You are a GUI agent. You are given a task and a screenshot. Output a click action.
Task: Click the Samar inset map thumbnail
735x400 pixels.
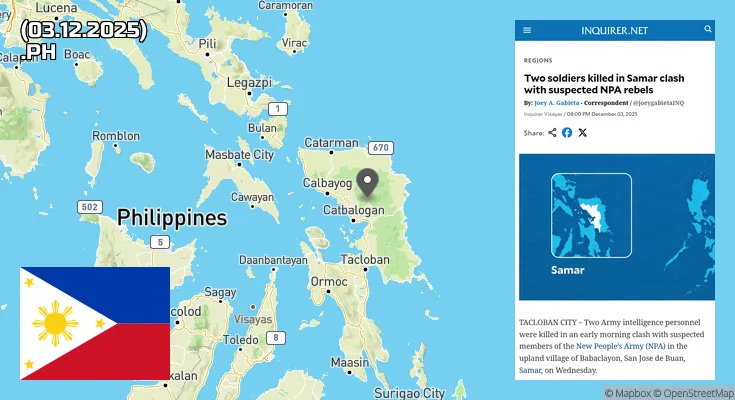[591, 215]
